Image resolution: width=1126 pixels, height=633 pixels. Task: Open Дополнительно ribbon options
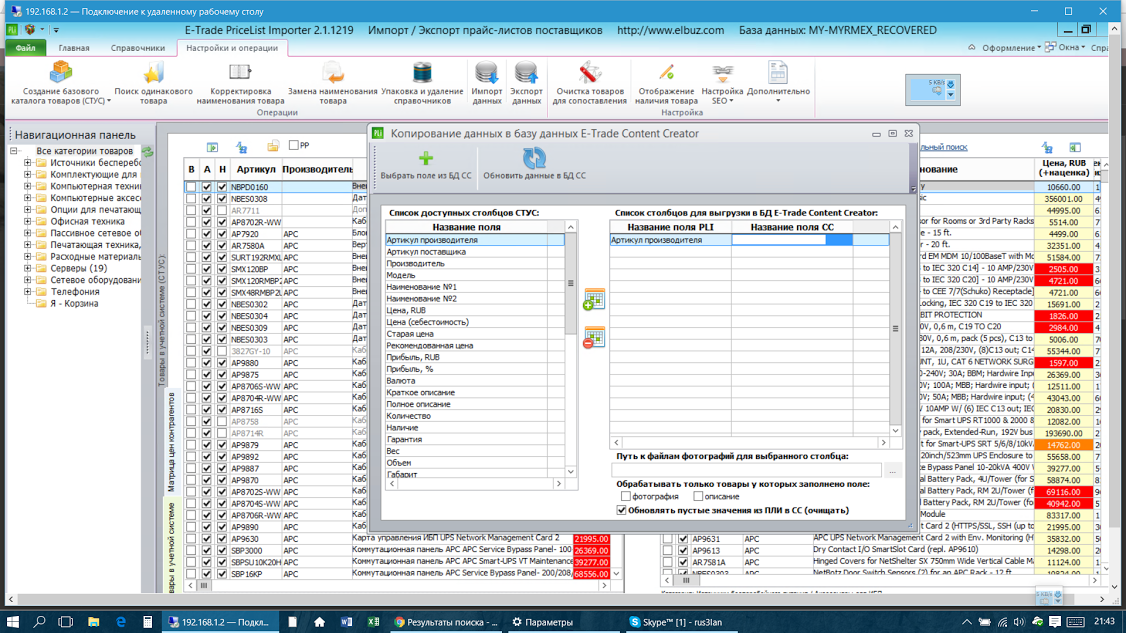778,83
